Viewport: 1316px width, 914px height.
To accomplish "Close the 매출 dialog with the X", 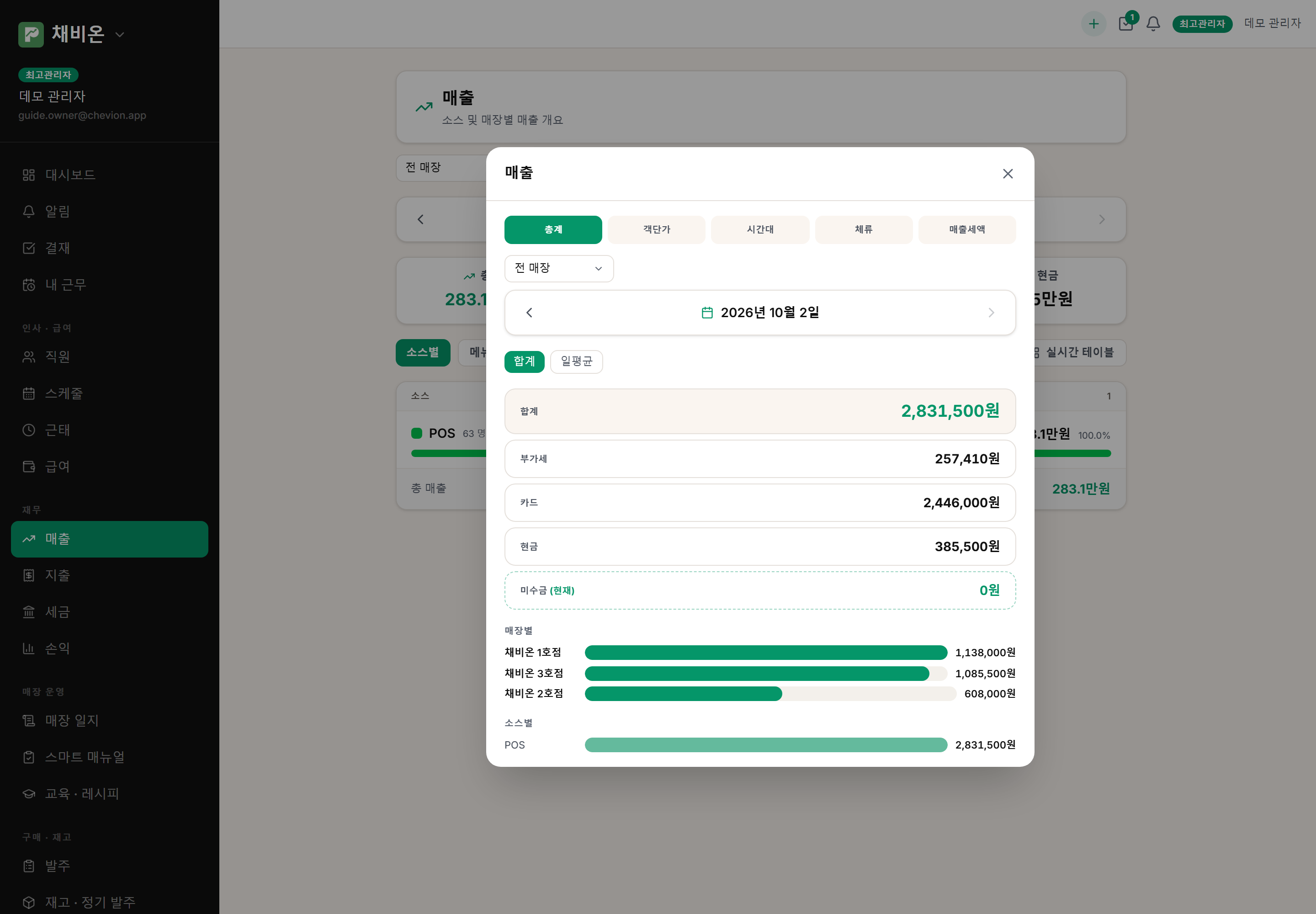I will coord(1007,174).
